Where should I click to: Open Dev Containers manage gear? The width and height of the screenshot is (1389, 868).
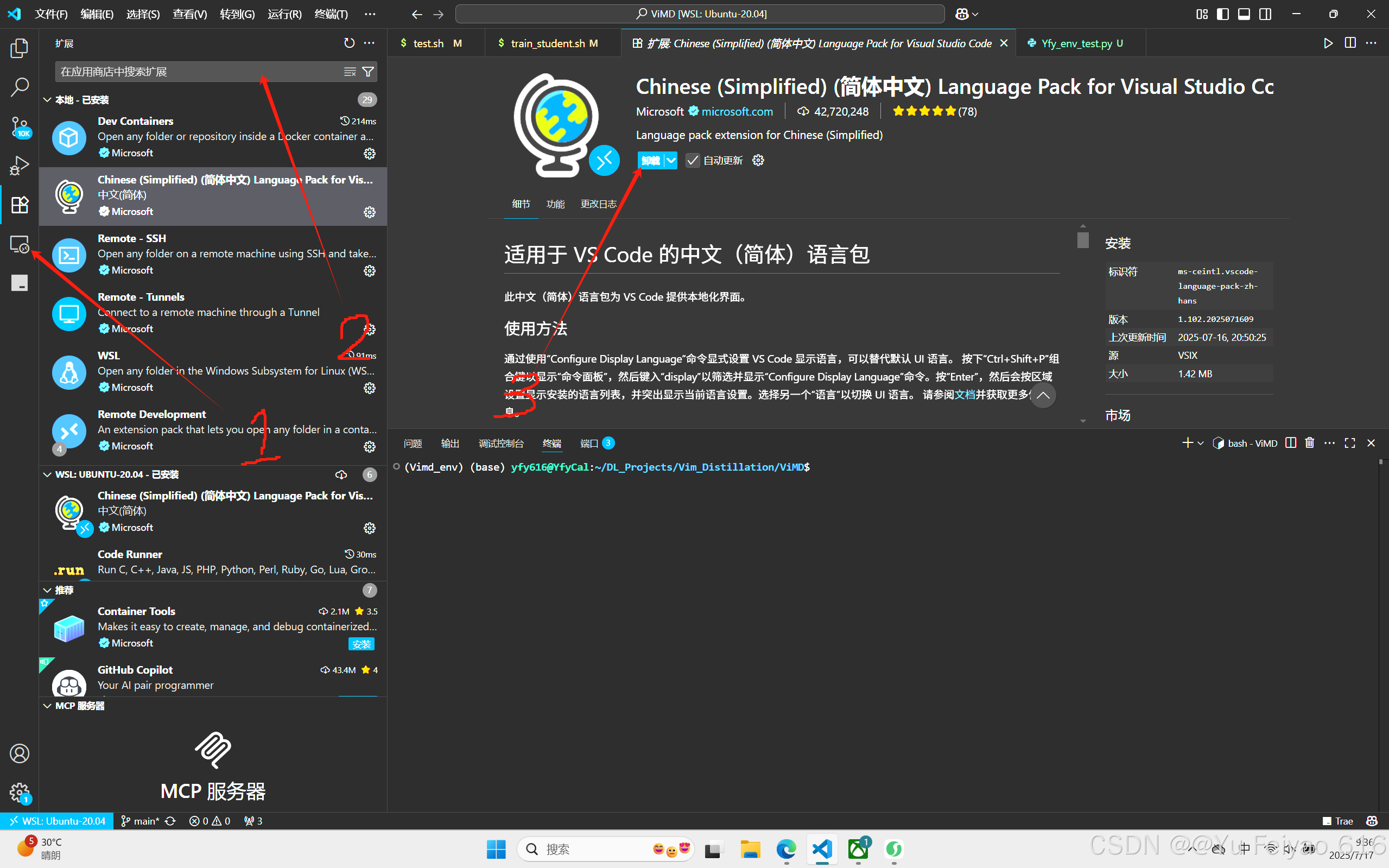click(370, 153)
